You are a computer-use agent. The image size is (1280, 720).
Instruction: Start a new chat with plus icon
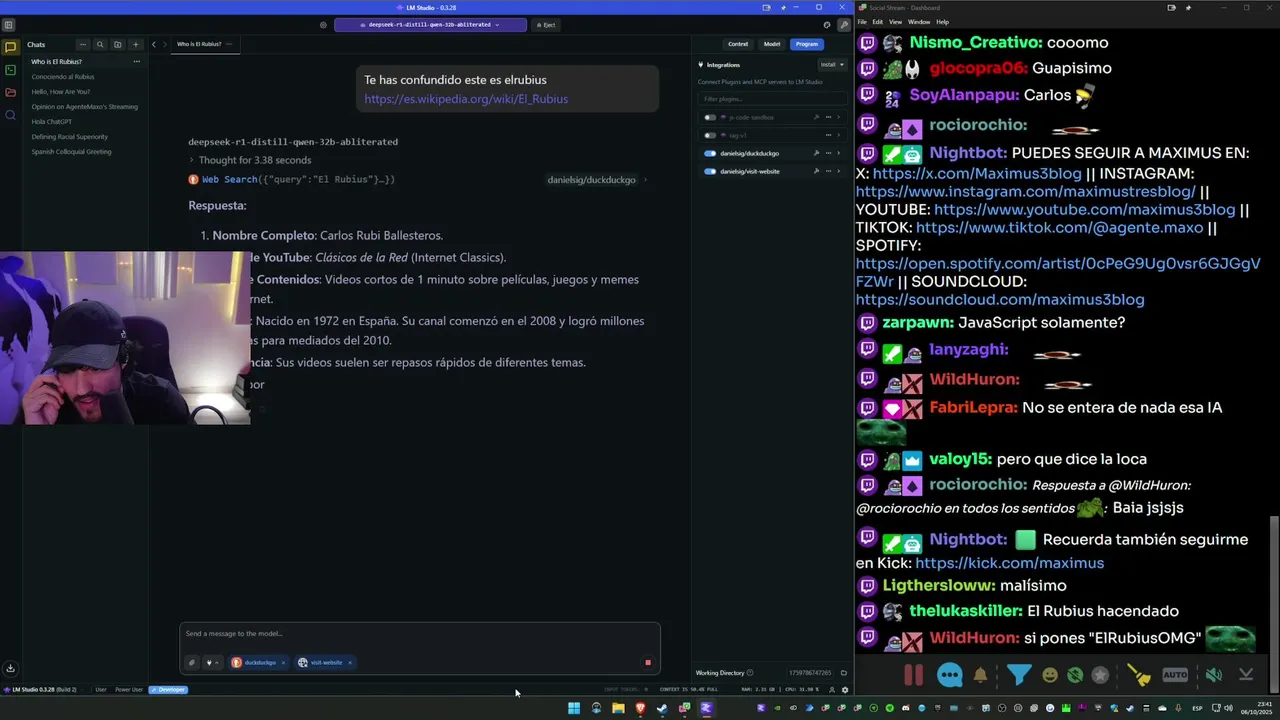coord(135,44)
